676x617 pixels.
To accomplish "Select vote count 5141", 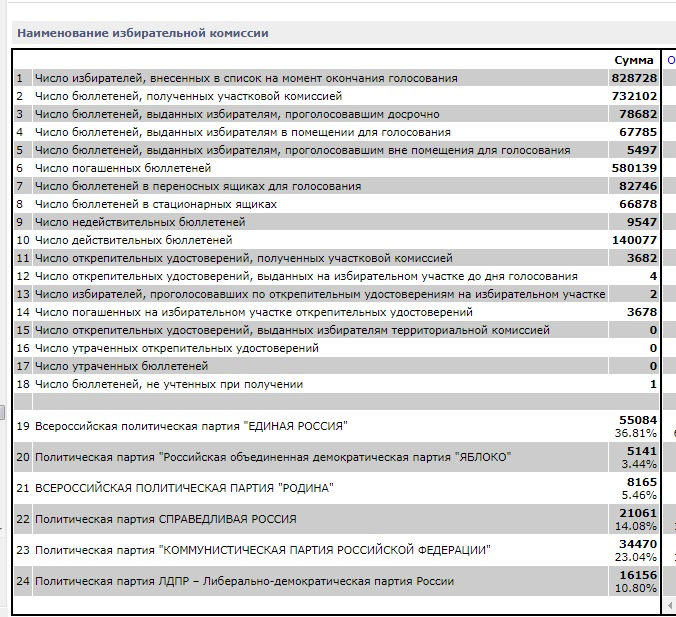I will tap(642, 451).
